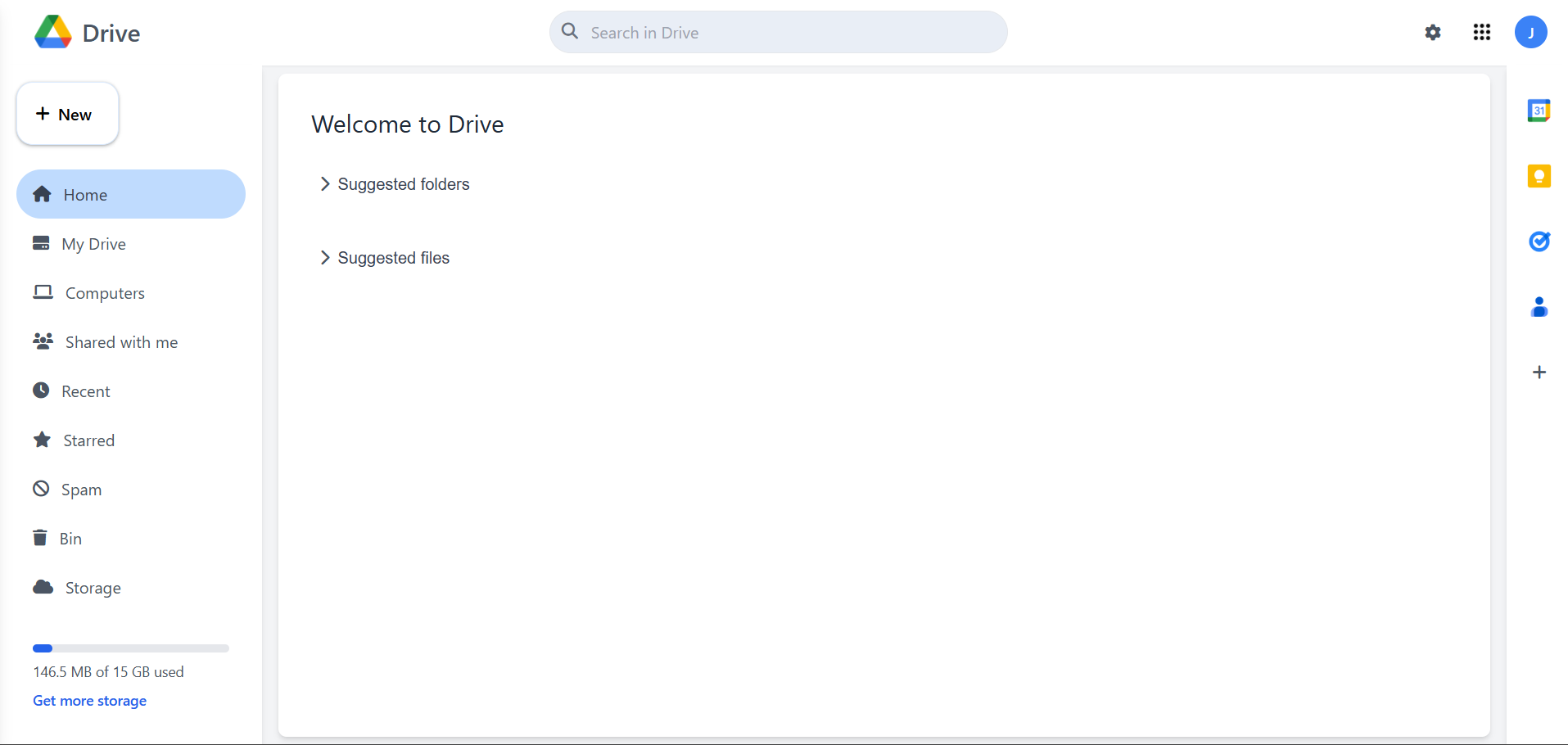
Task: Open Google Contacts from the side panel
Action: click(1539, 306)
